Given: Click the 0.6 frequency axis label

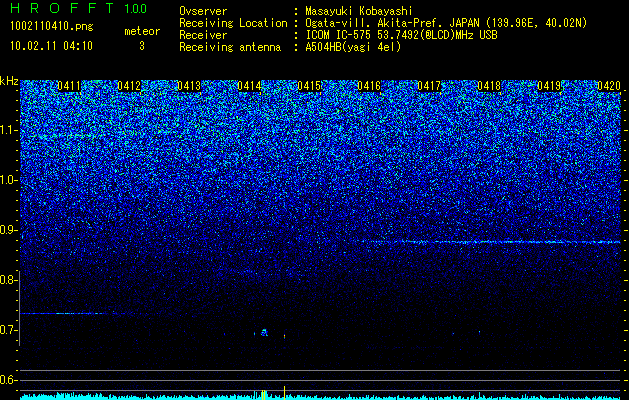Looking at the screenshot, I should (x=8, y=380).
